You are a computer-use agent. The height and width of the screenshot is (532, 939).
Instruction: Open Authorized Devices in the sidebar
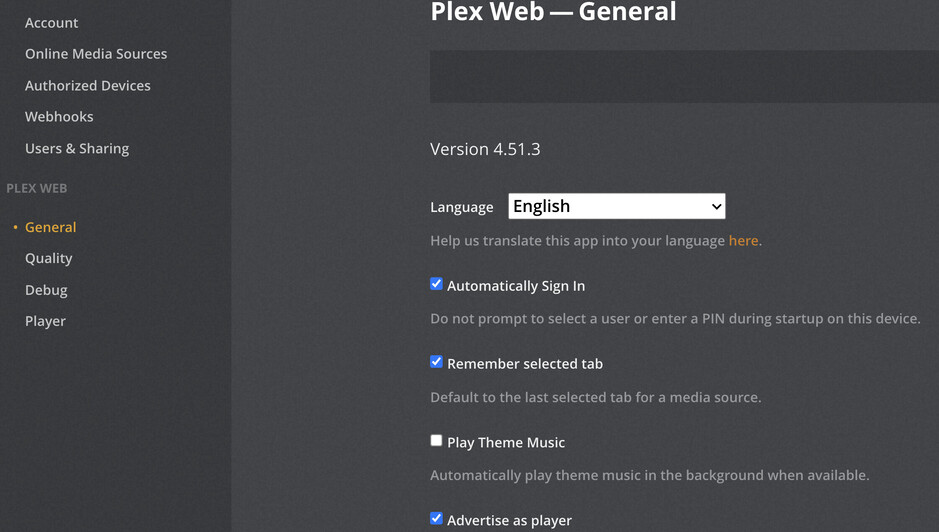88,86
